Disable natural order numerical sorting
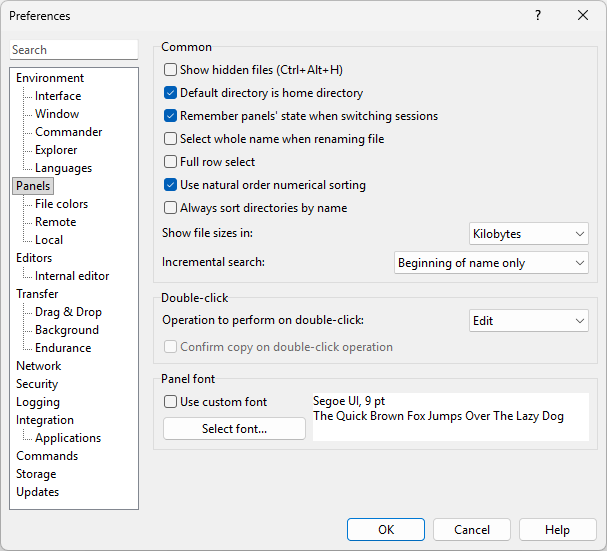The height and width of the screenshot is (551, 607). tap(171, 185)
